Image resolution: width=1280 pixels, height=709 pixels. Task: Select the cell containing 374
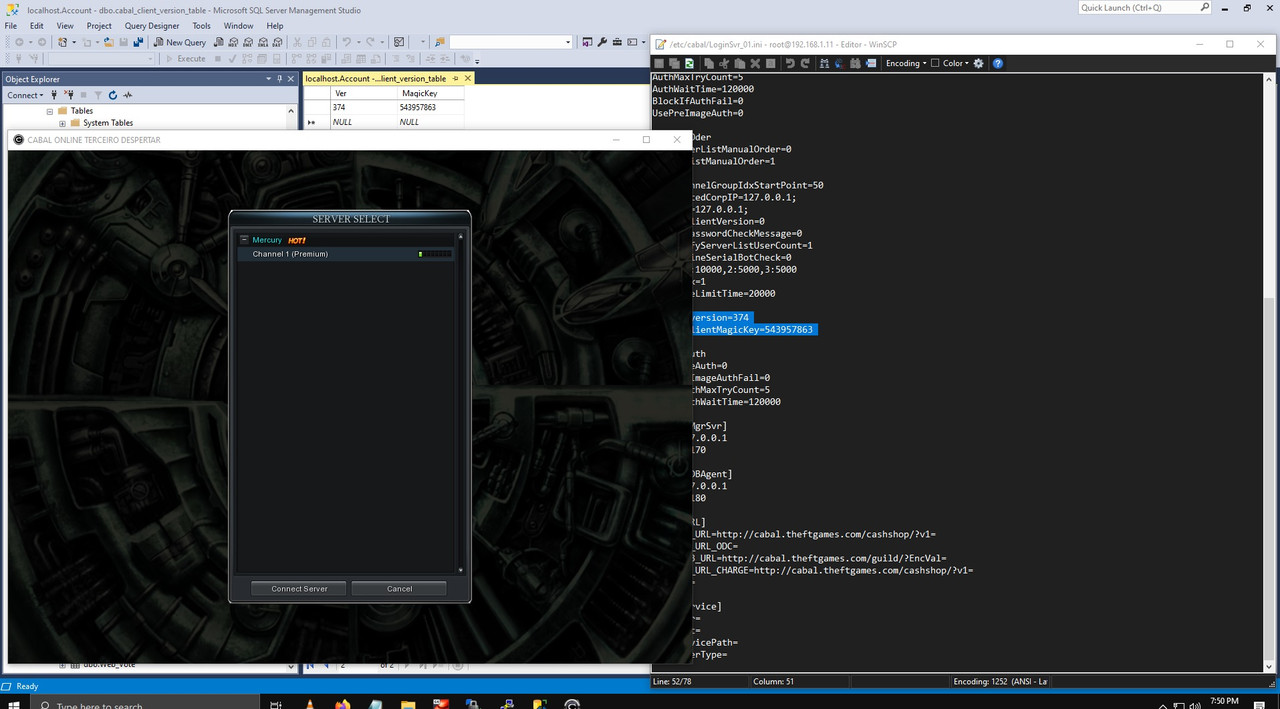[x=363, y=107]
